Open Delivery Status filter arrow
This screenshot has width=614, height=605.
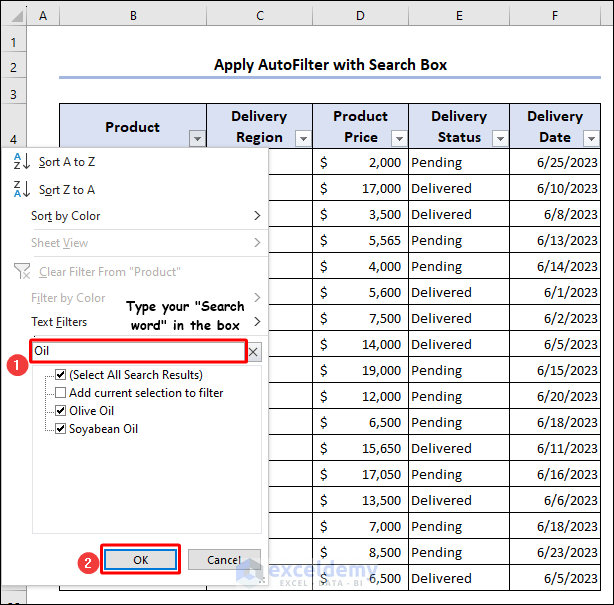[500, 139]
